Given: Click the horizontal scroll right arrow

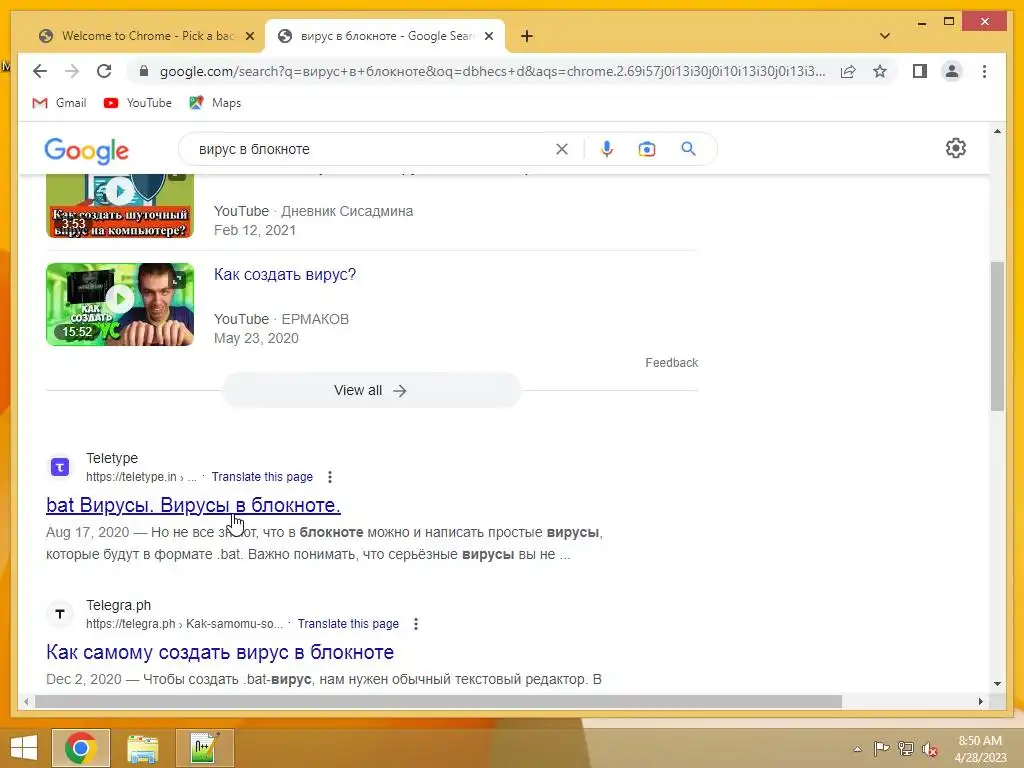Looking at the screenshot, I should tap(980, 701).
